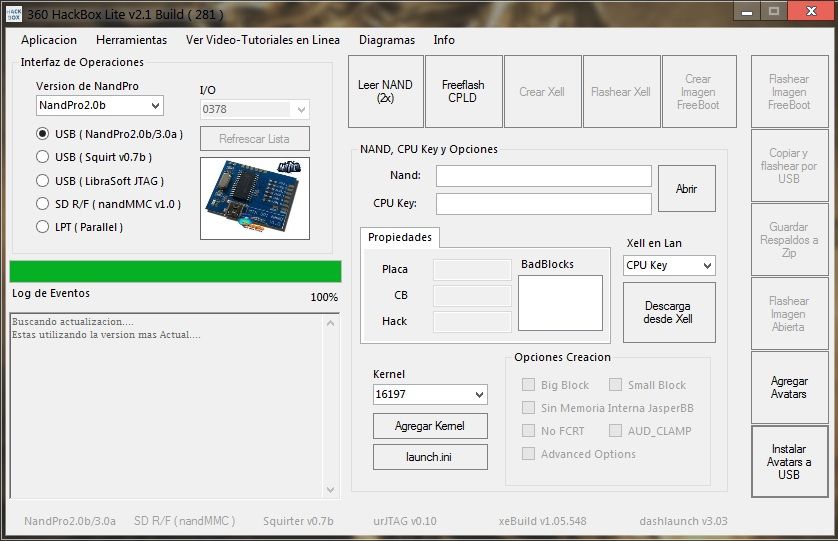Open the Diagramas menu
This screenshot has width=838, height=541.
pyautogui.click(x=387, y=40)
